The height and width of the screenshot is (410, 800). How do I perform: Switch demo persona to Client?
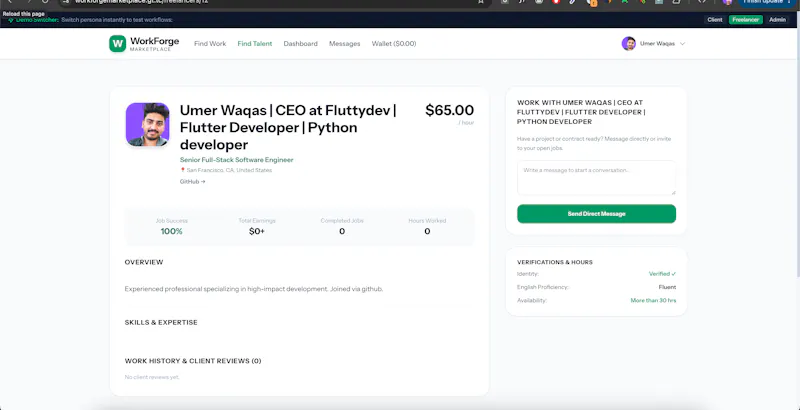715,20
